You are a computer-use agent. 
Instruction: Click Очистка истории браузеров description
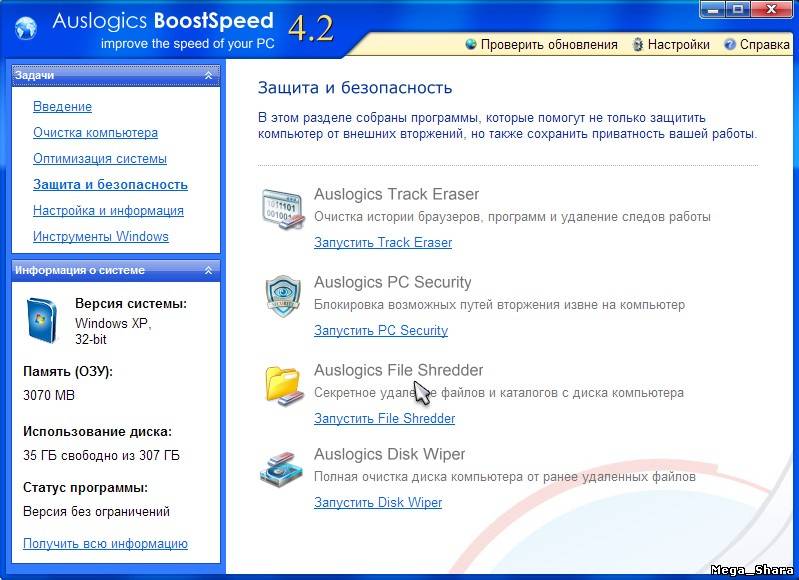512,217
